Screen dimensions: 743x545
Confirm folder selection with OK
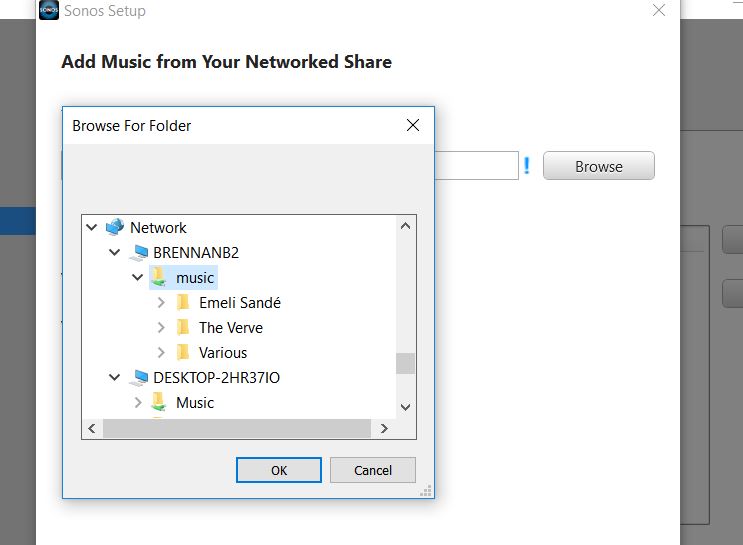(279, 470)
